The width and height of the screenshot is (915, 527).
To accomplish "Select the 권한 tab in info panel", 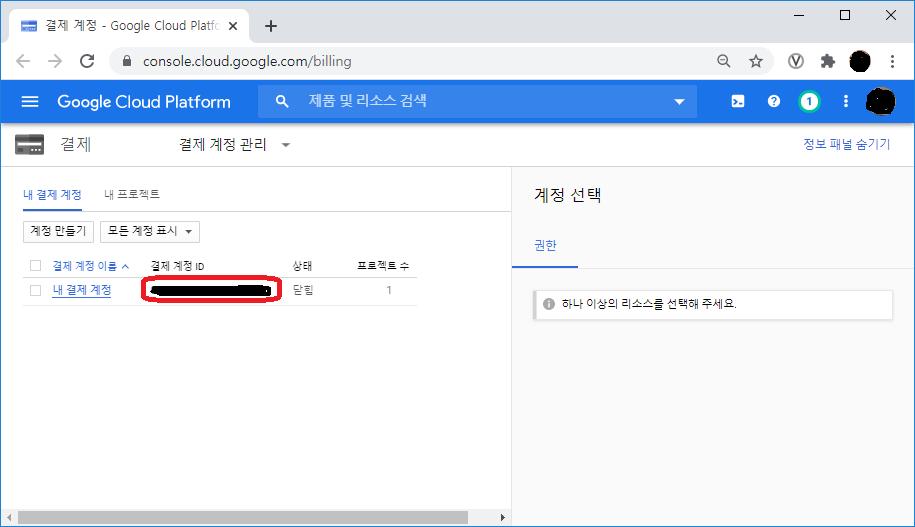I will point(545,246).
